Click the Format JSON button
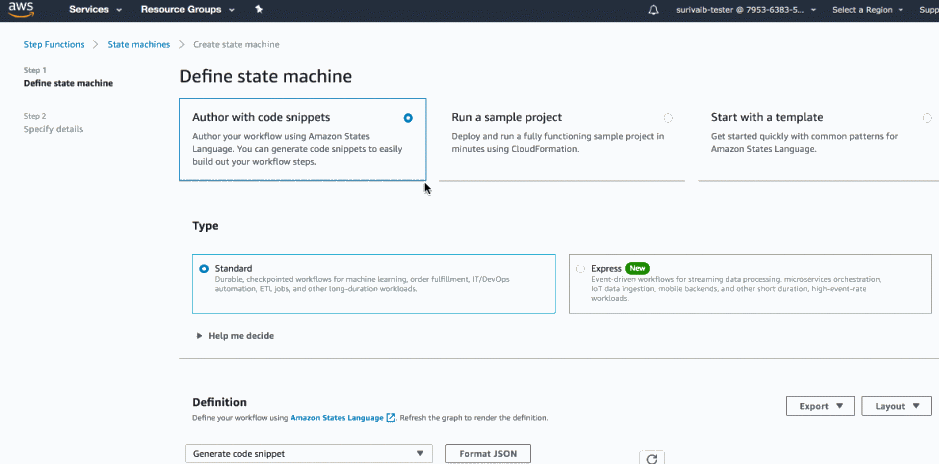 [x=488, y=454]
